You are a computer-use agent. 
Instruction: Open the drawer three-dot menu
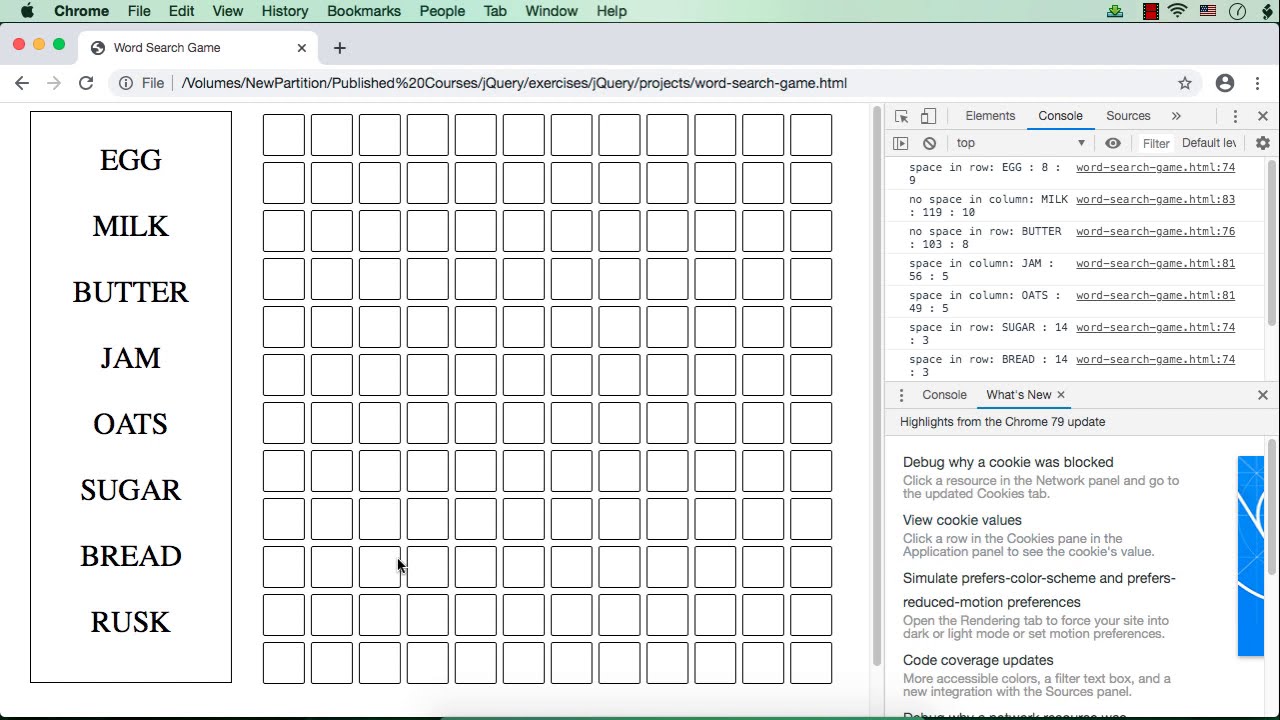tap(901, 395)
